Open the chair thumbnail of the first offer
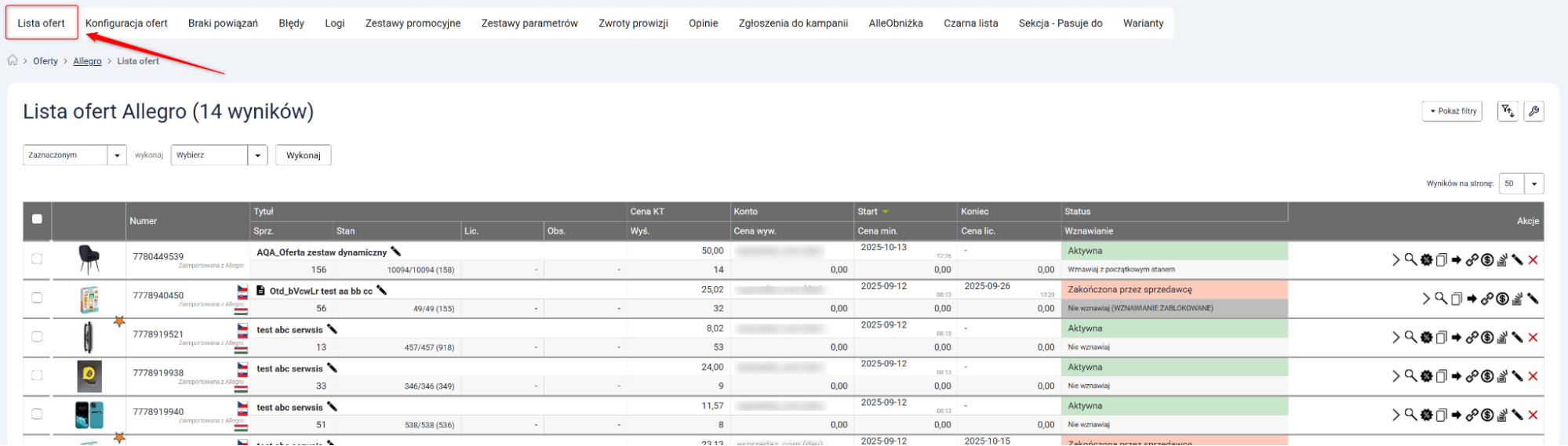This screenshot has height=446, width=1568. (89, 259)
